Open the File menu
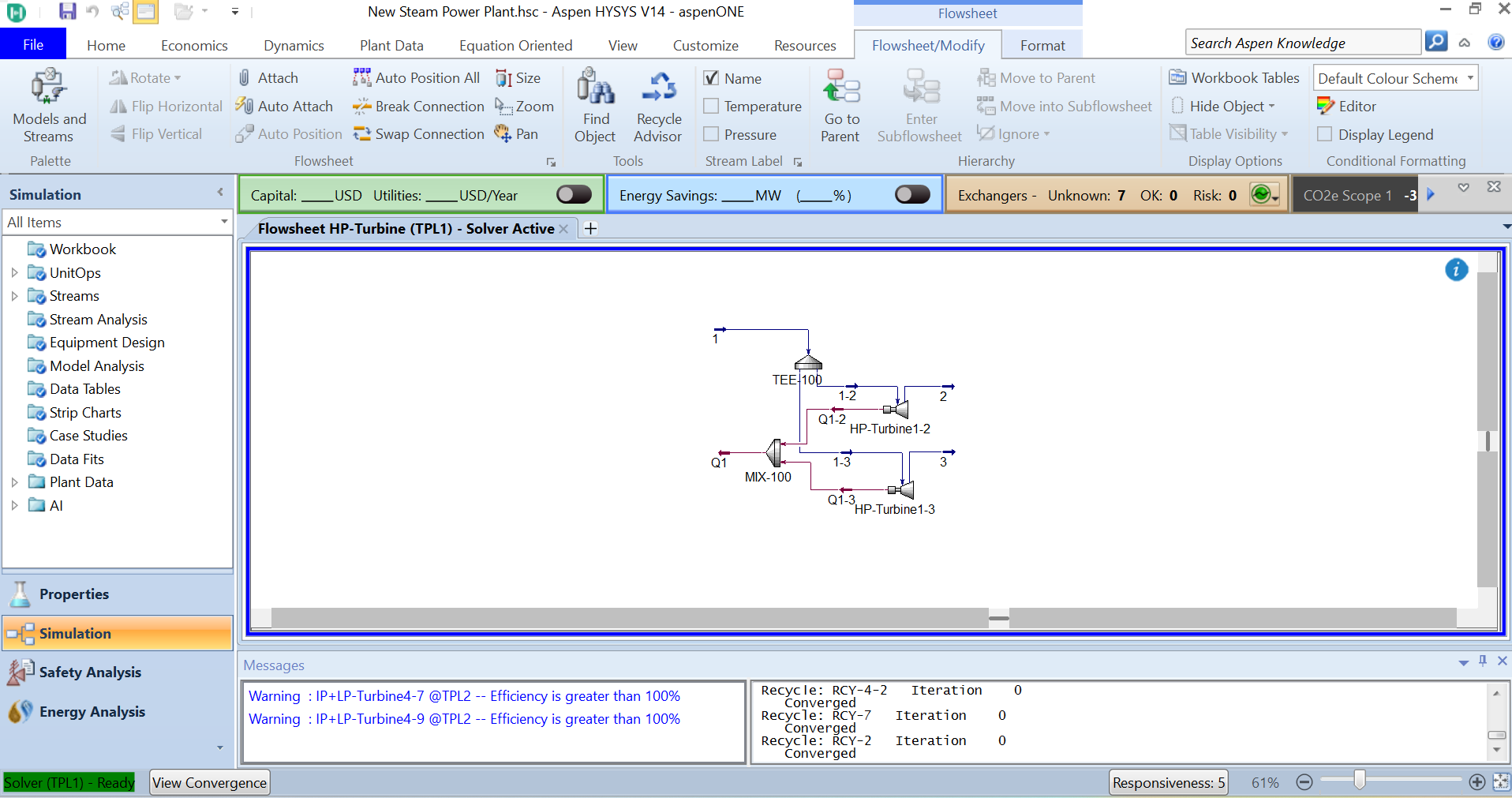 33,45
